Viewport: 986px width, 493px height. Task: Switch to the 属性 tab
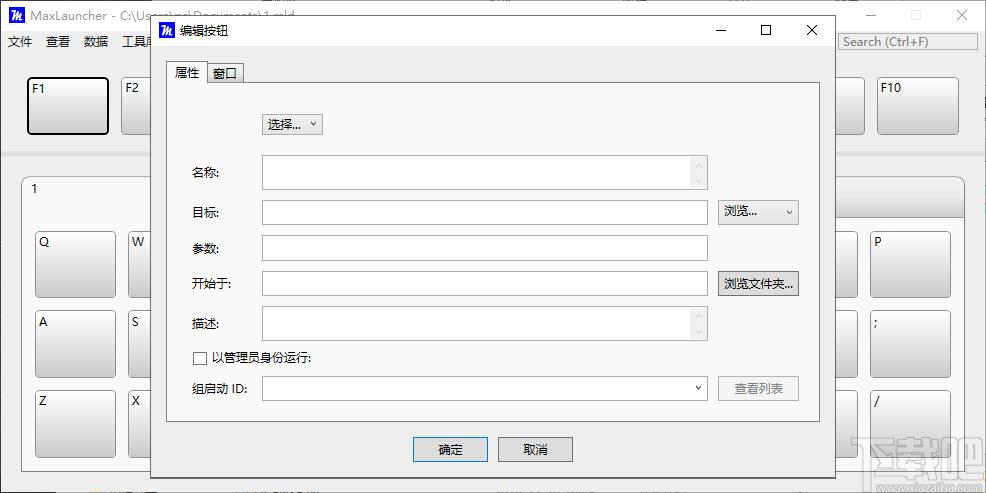click(187, 73)
